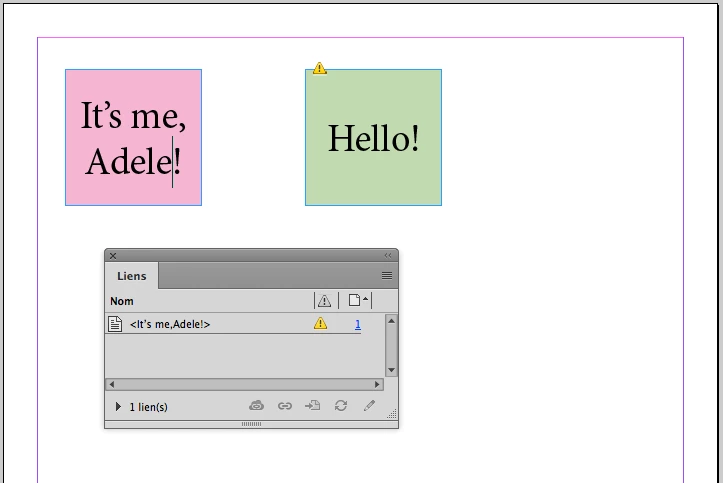This screenshot has width=723, height=483.
Task: Click scroll down arrow in Liens list
Action: [x=391, y=370]
